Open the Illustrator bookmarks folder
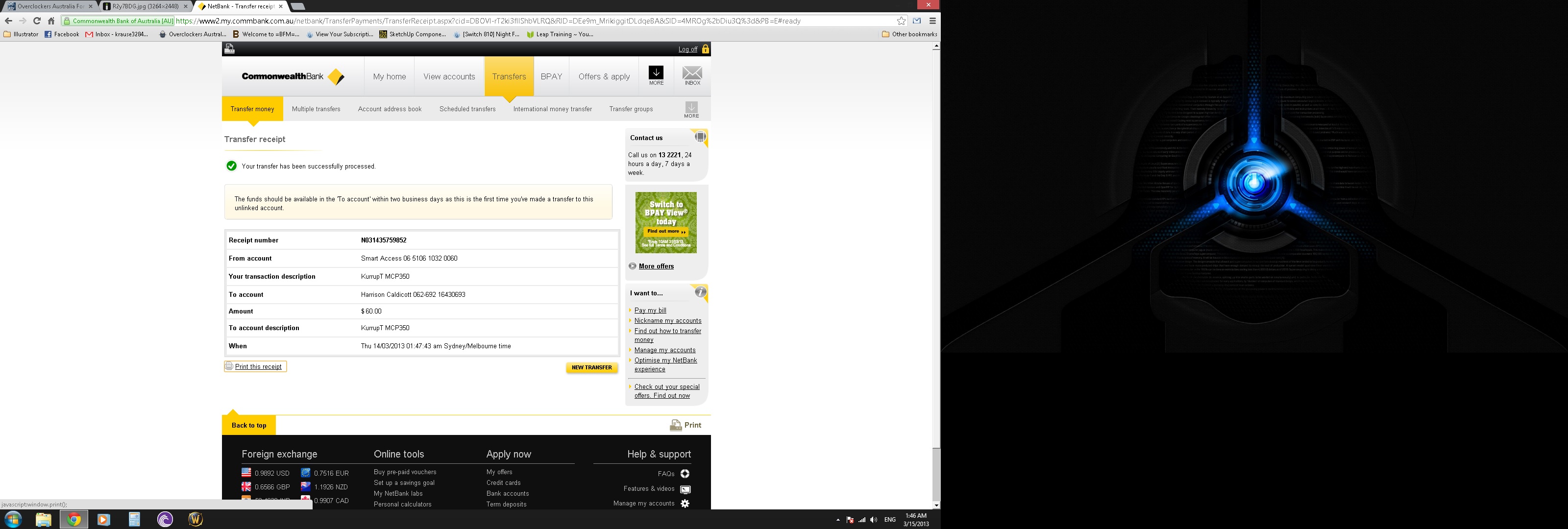This screenshot has width=1568, height=529. (21, 34)
